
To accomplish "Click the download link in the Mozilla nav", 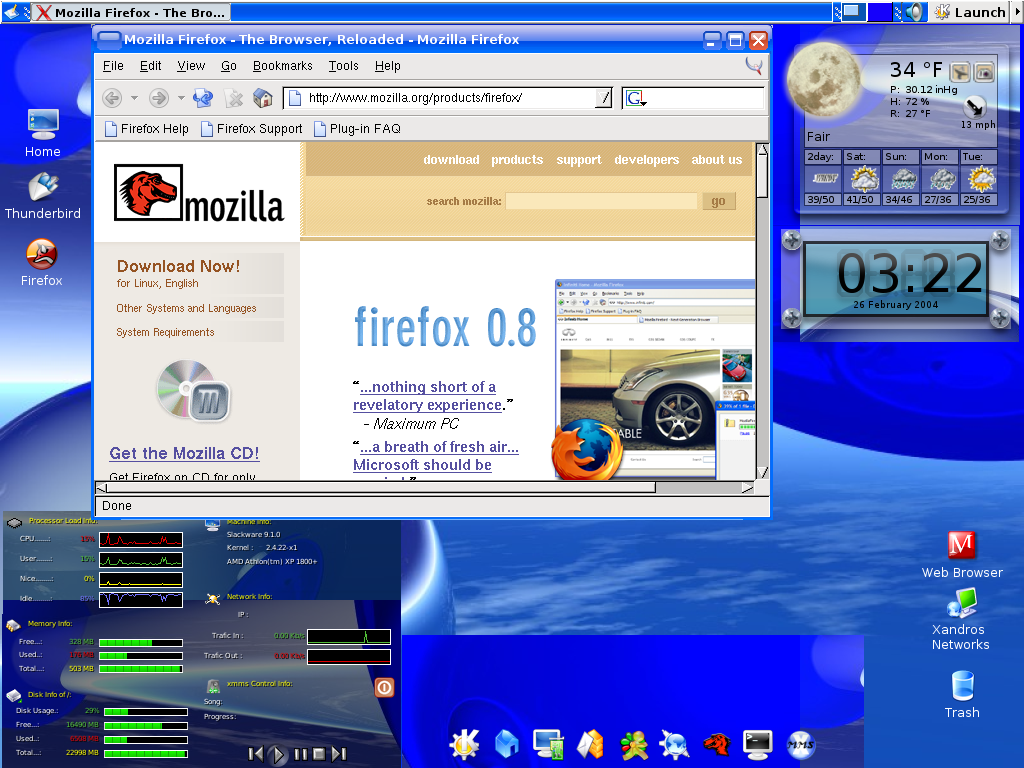I will tap(451, 159).
